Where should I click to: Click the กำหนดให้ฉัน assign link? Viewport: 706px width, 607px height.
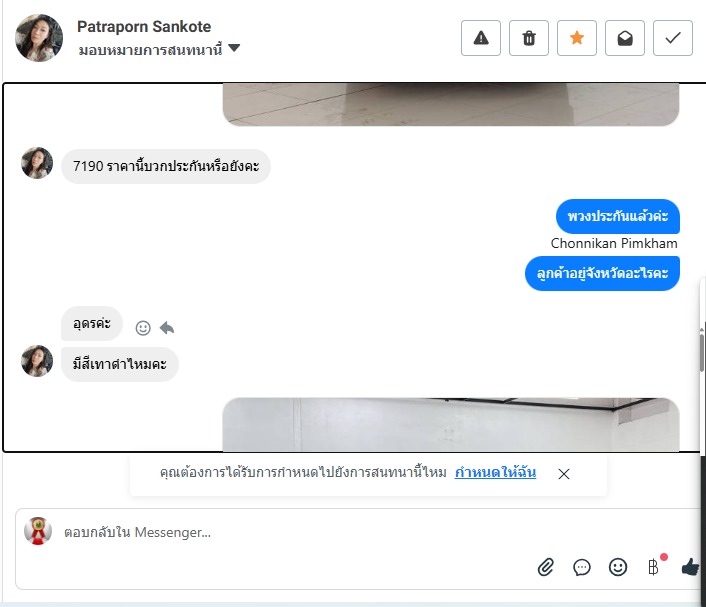point(495,472)
